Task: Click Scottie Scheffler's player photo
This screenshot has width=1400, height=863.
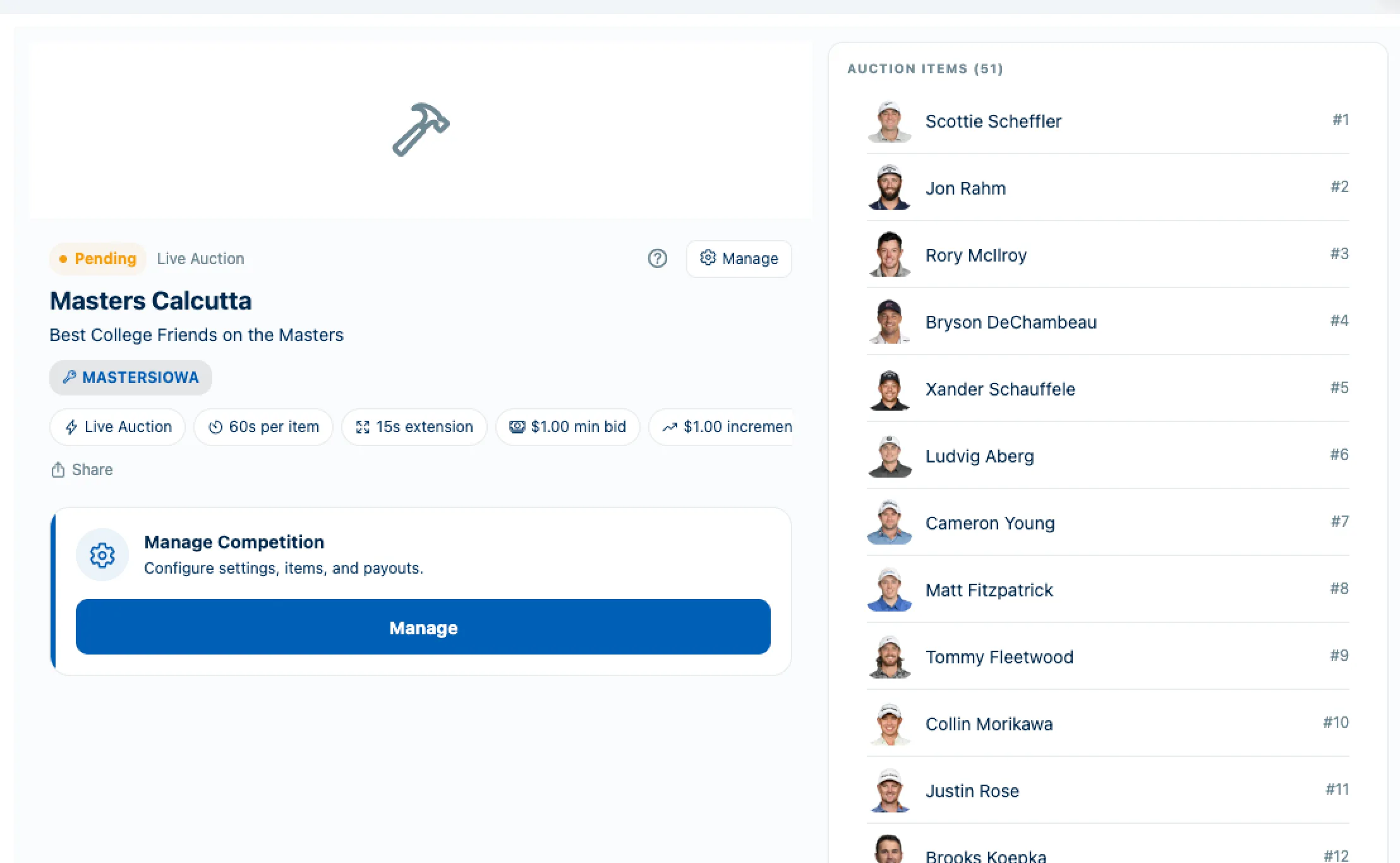Action: [890, 121]
